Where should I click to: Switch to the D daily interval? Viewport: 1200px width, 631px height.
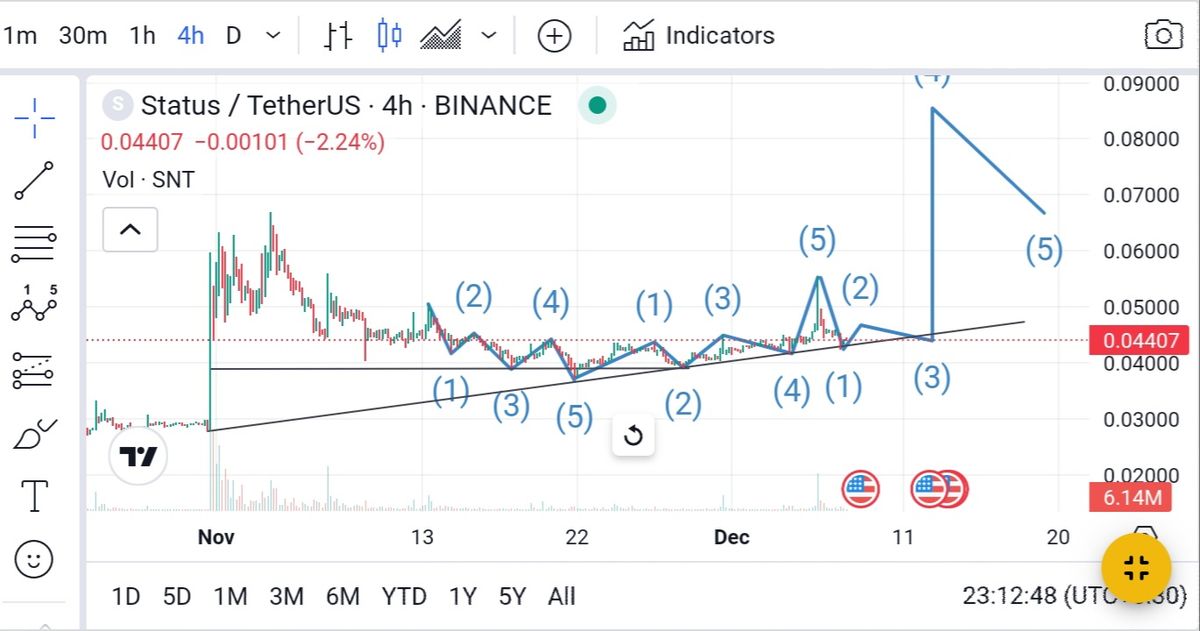point(233,36)
